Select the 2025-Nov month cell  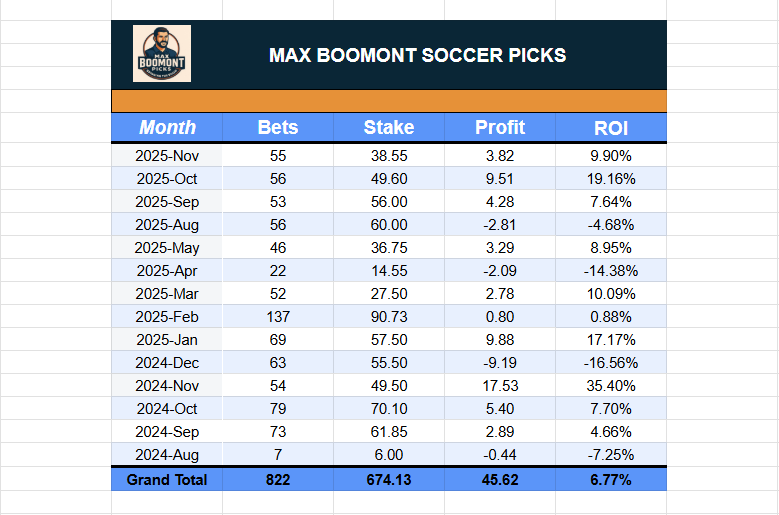[167, 156]
